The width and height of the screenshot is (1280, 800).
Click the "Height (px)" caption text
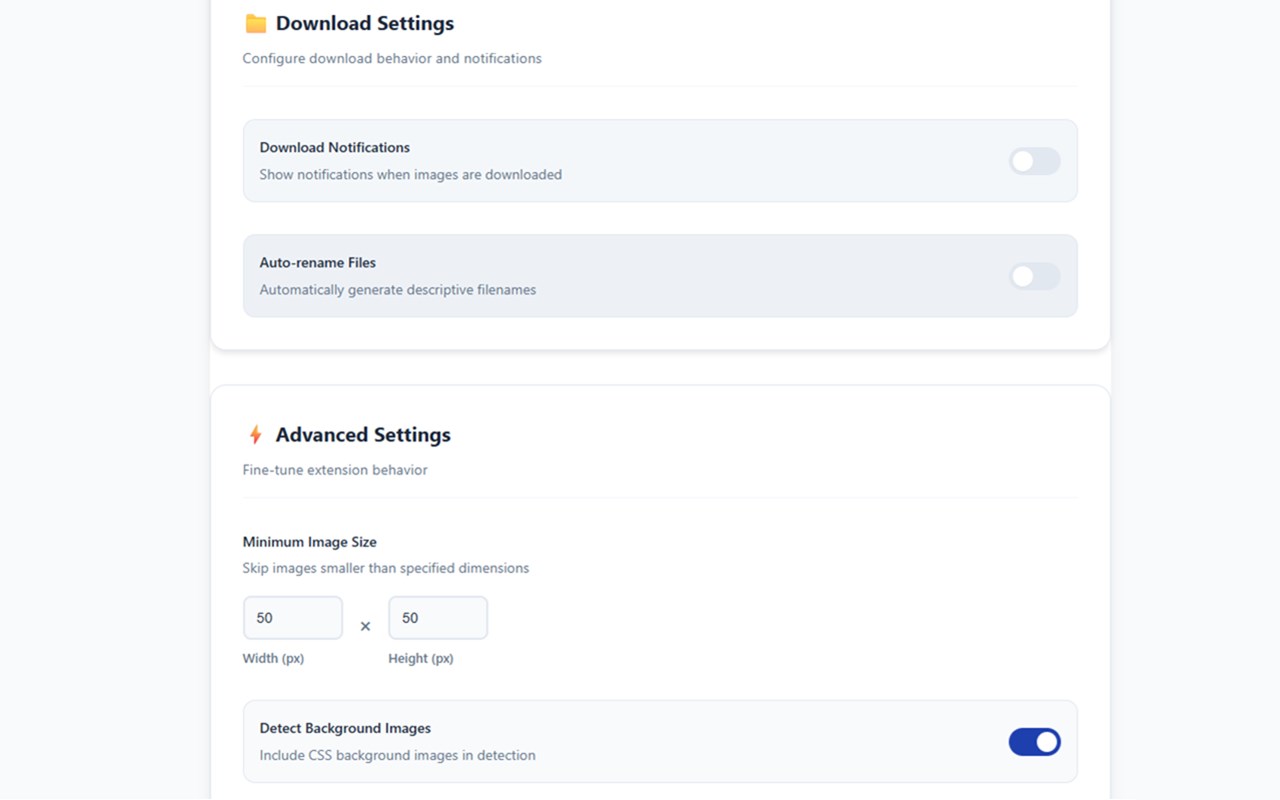[x=421, y=659]
